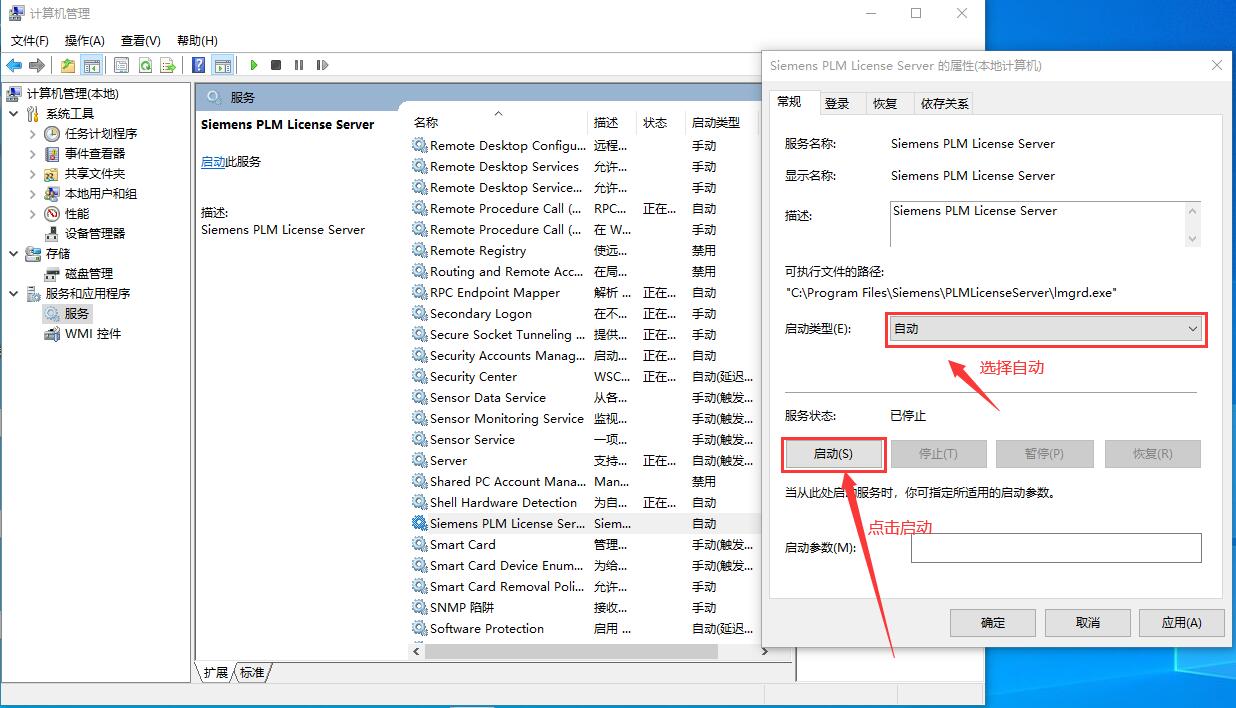The image size is (1236, 708).
Task: Click the blue Help question mark icon
Action: 198,65
